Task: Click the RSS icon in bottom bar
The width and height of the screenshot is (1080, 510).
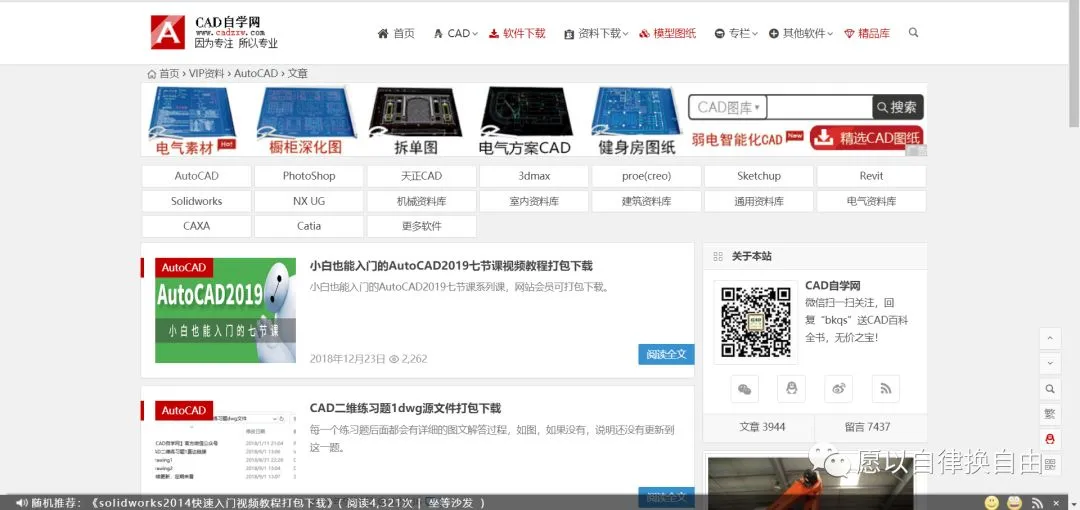Action: point(1037,503)
